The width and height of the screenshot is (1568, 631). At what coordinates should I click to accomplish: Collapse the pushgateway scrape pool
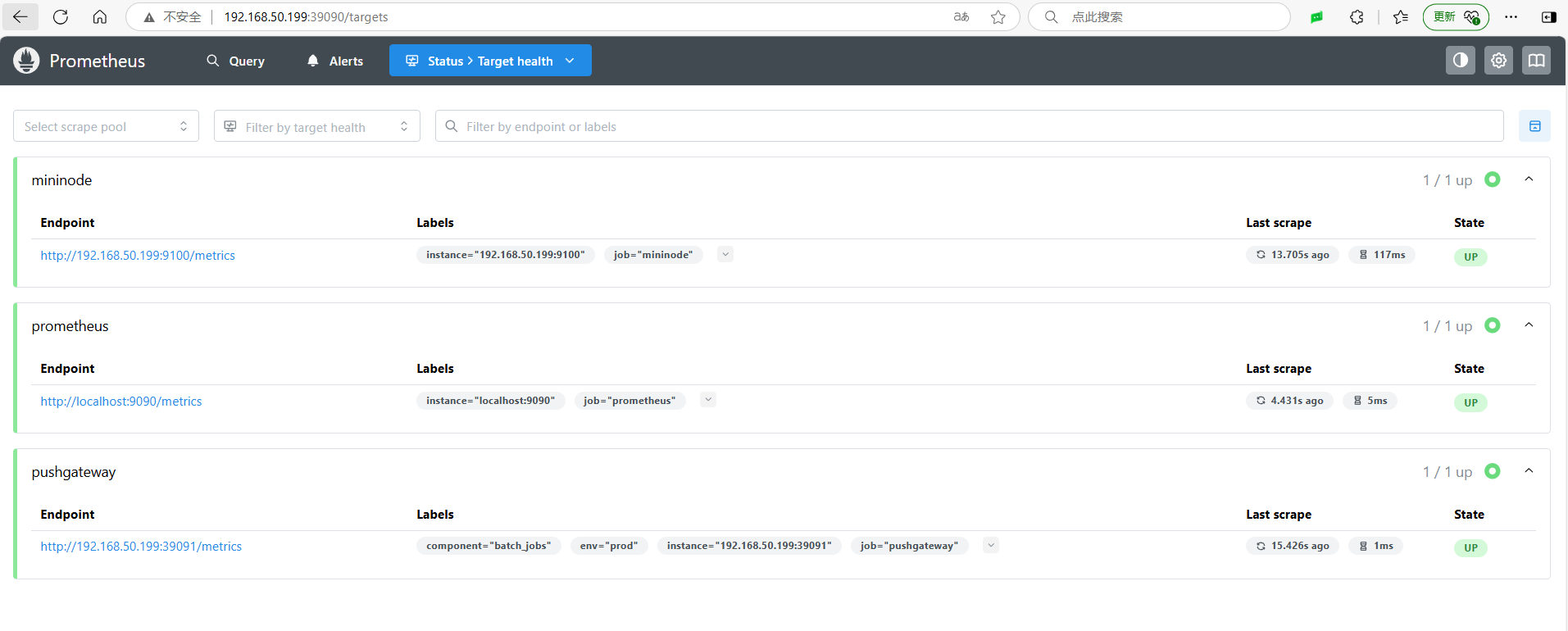(x=1529, y=471)
